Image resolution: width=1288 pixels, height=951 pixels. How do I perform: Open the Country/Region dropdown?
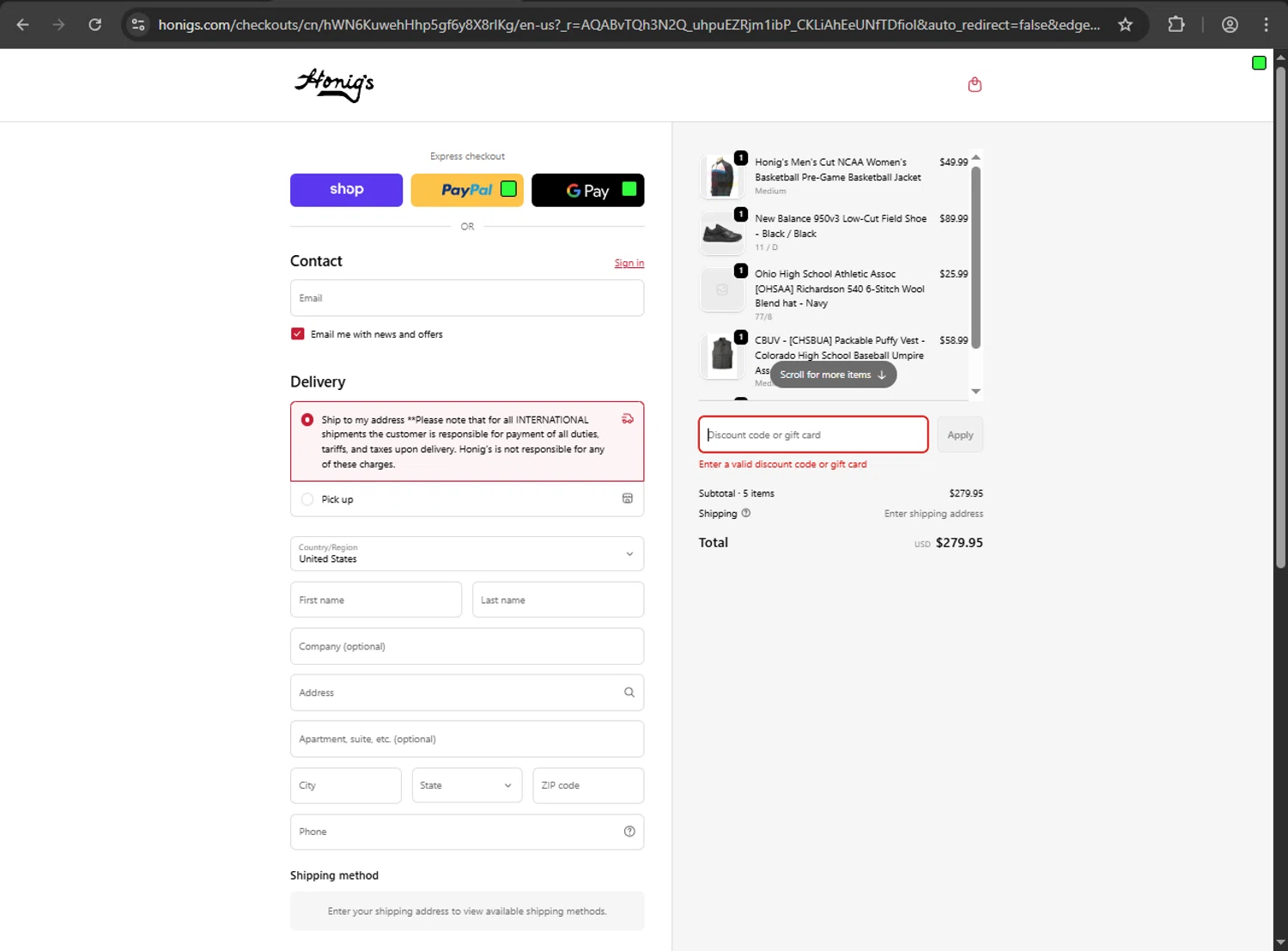467,553
